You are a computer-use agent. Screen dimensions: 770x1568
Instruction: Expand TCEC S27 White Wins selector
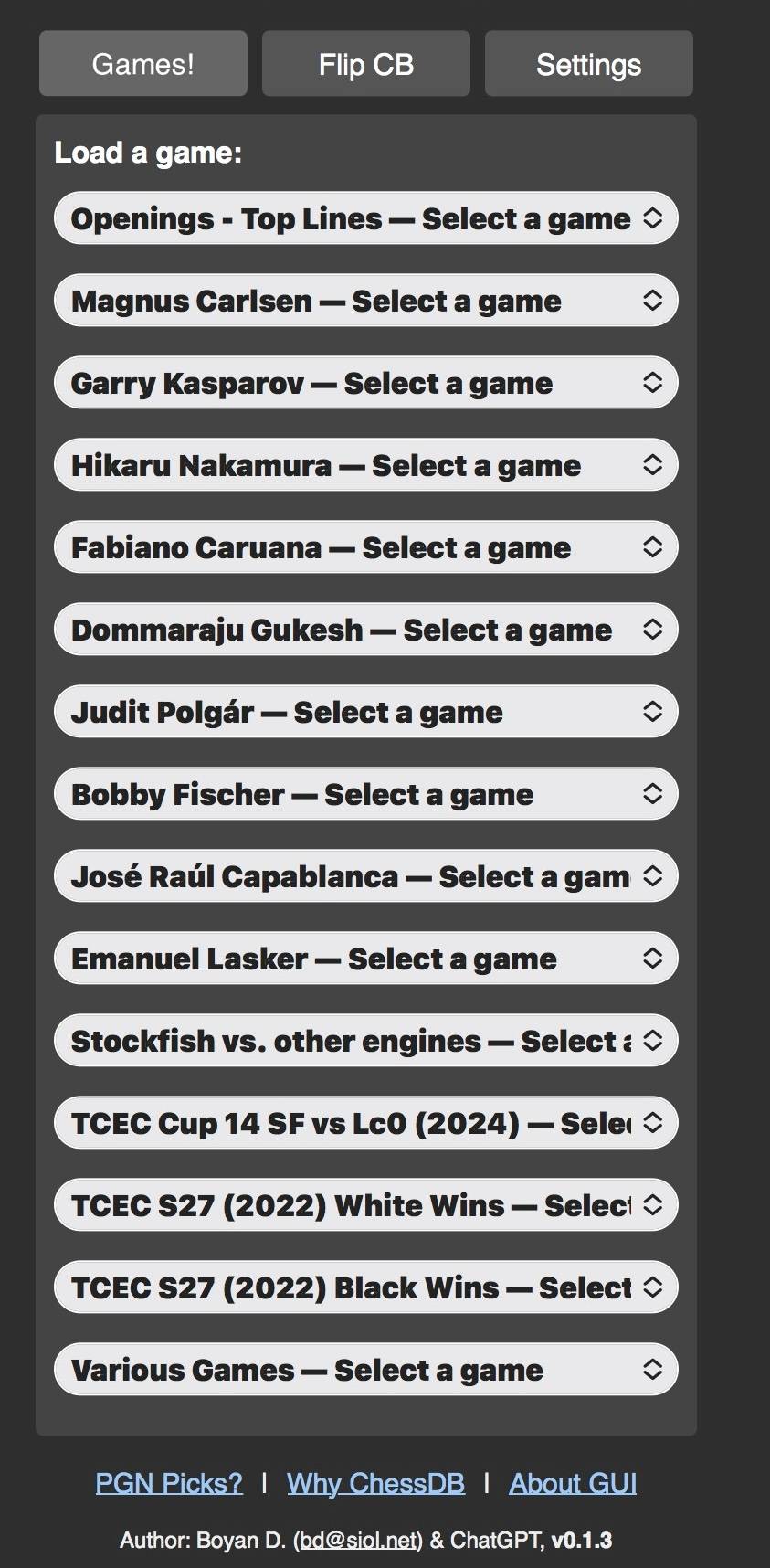(x=365, y=1205)
